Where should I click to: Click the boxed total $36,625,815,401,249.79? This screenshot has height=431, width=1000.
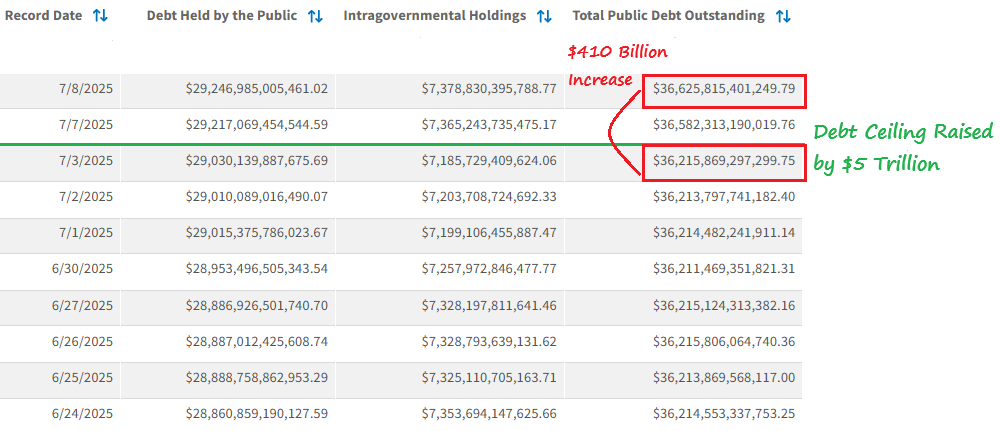[x=724, y=89]
